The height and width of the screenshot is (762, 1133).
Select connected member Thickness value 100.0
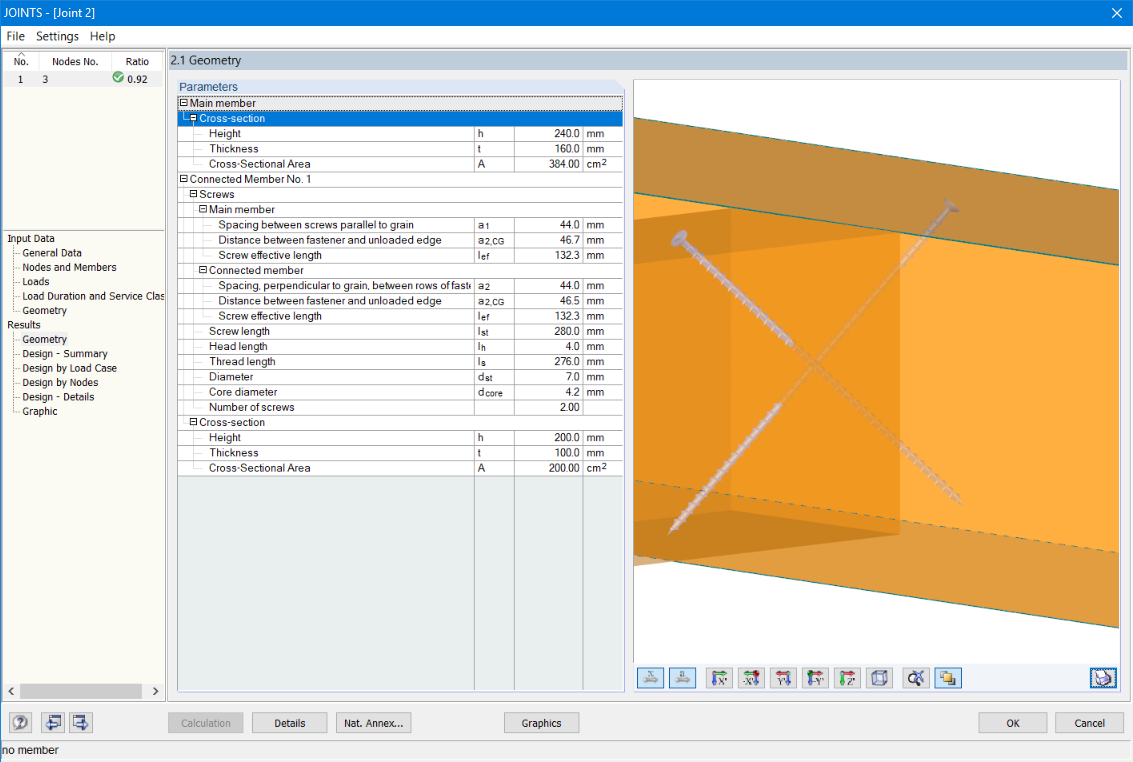pyautogui.click(x=548, y=452)
